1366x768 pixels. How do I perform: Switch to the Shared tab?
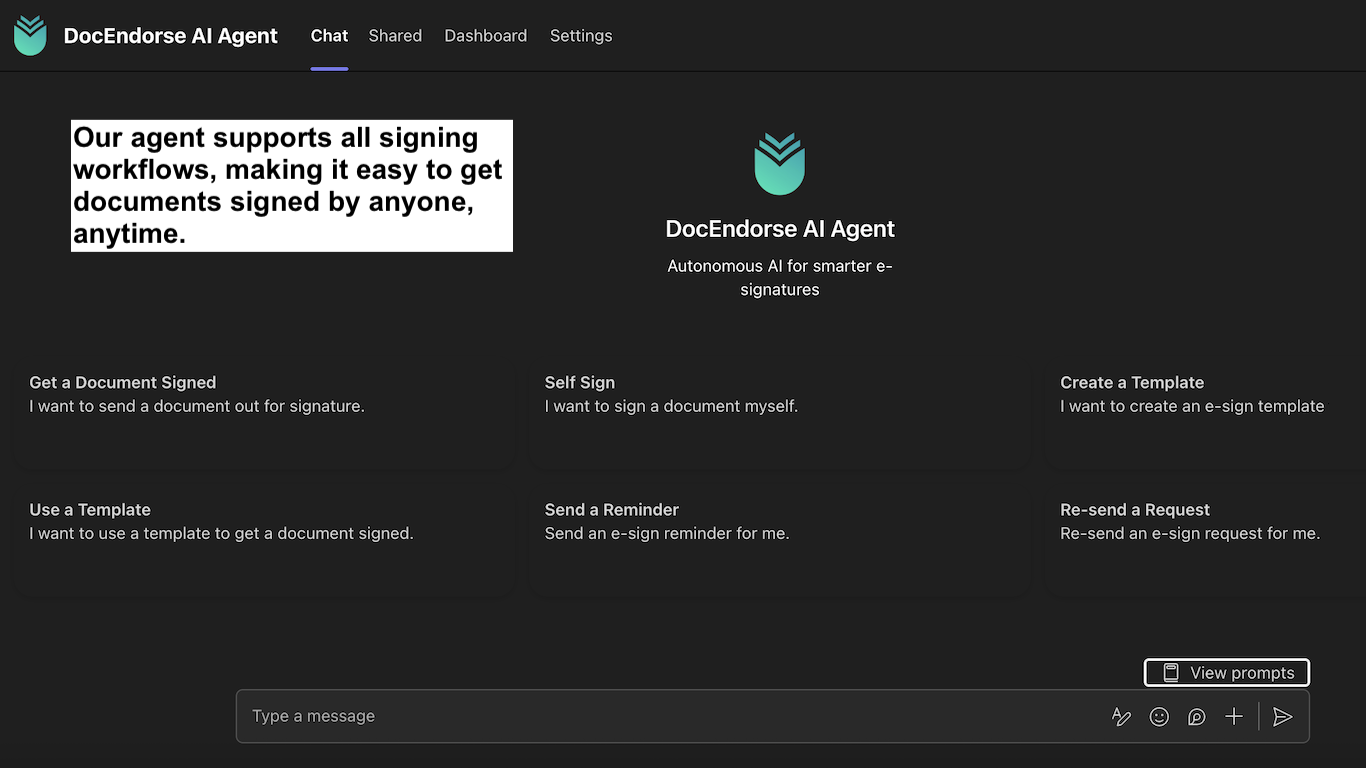pyautogui.click(x=395, y=35)
